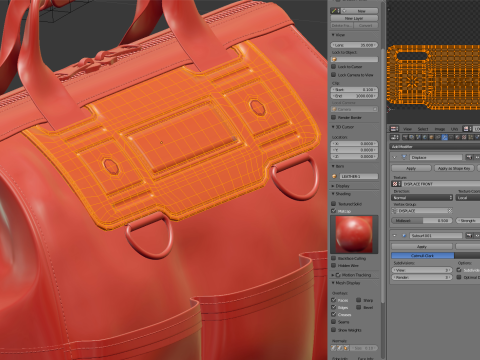The width and height of the screenshot is (480, 360).
Task: Click the LEATHER-1 object name field
Action: click(358, 176)
